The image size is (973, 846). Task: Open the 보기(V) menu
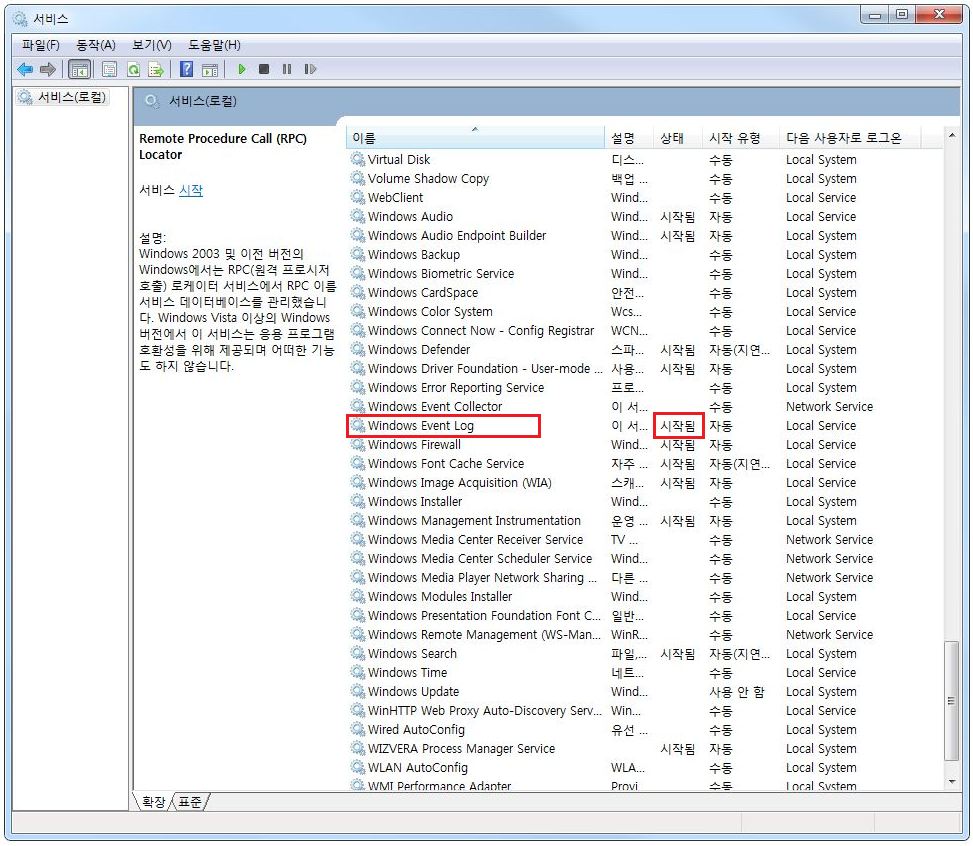tap(151, 45)
